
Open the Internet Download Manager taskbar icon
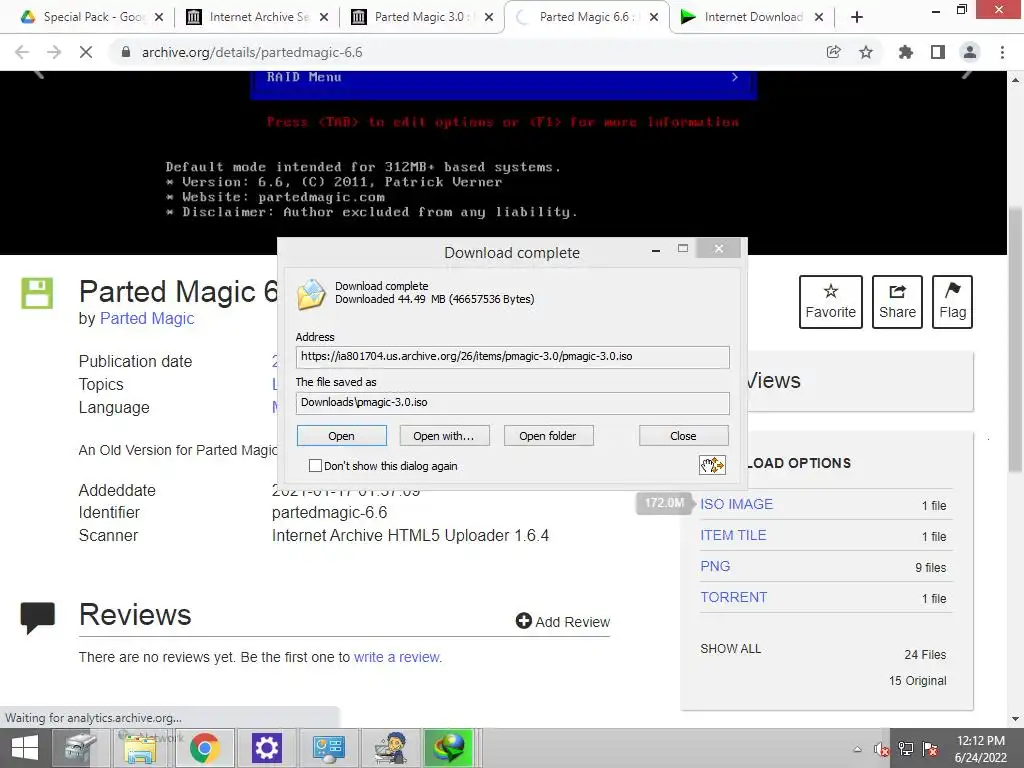[x=448, y=748]
